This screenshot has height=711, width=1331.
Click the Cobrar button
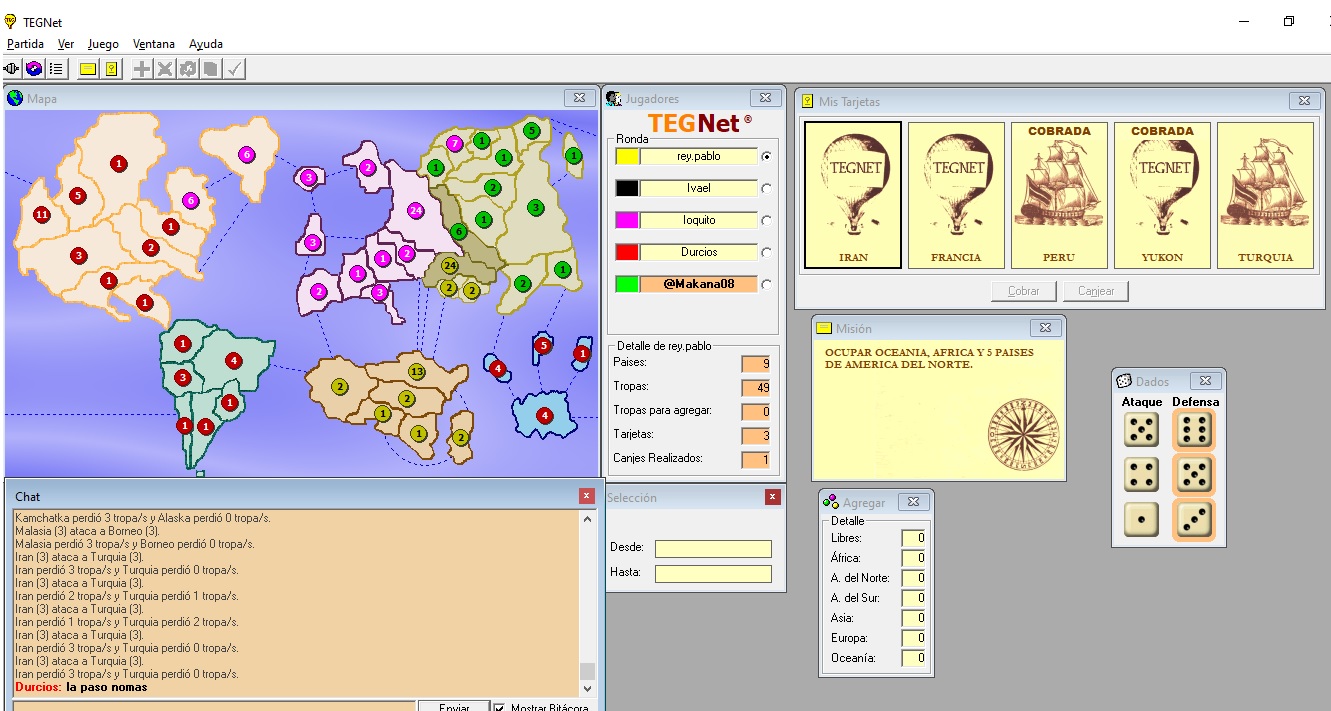[x=1023, y=291]
